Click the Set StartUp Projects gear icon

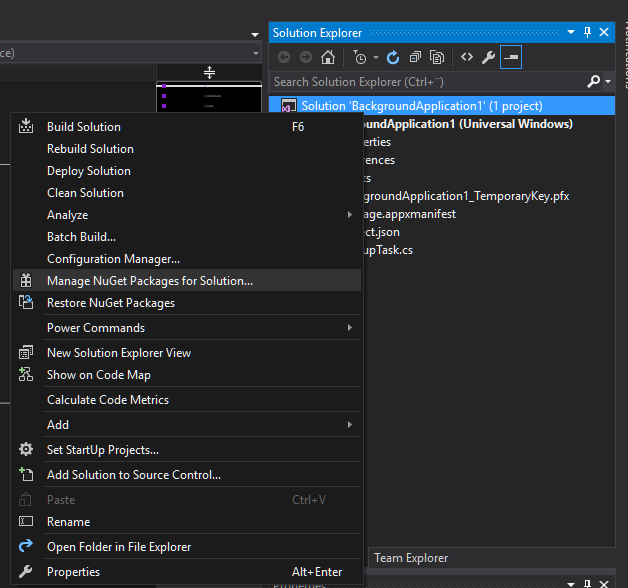click(x=26, y=449)
